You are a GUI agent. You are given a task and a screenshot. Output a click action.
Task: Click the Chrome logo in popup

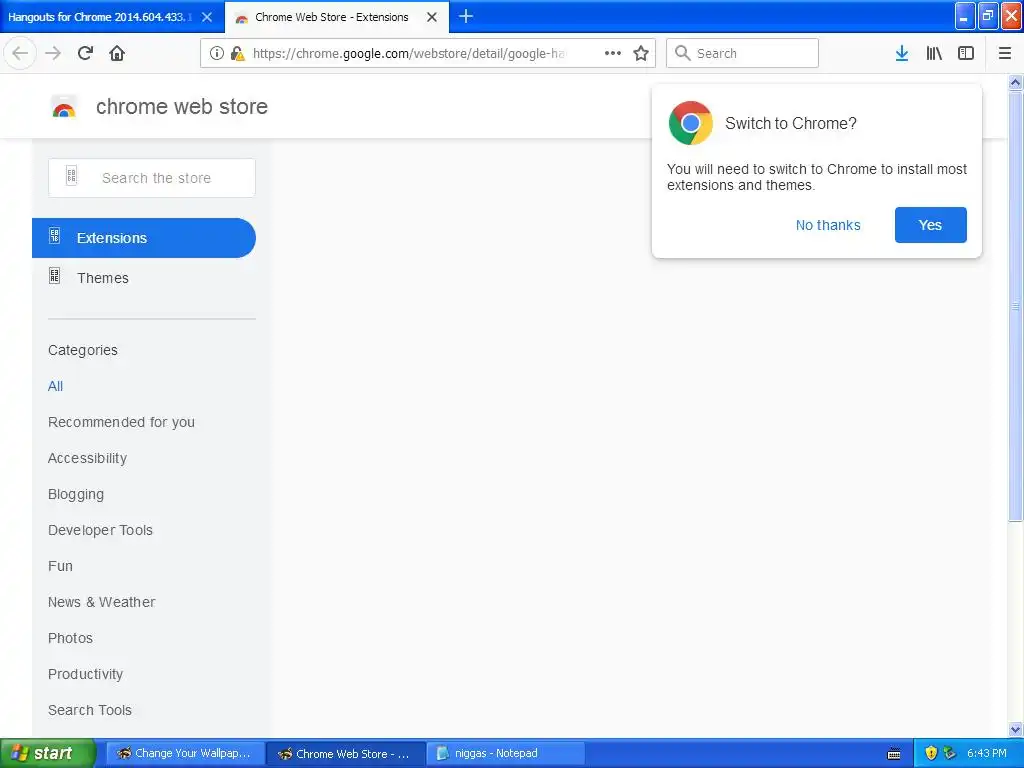point(690,123)
